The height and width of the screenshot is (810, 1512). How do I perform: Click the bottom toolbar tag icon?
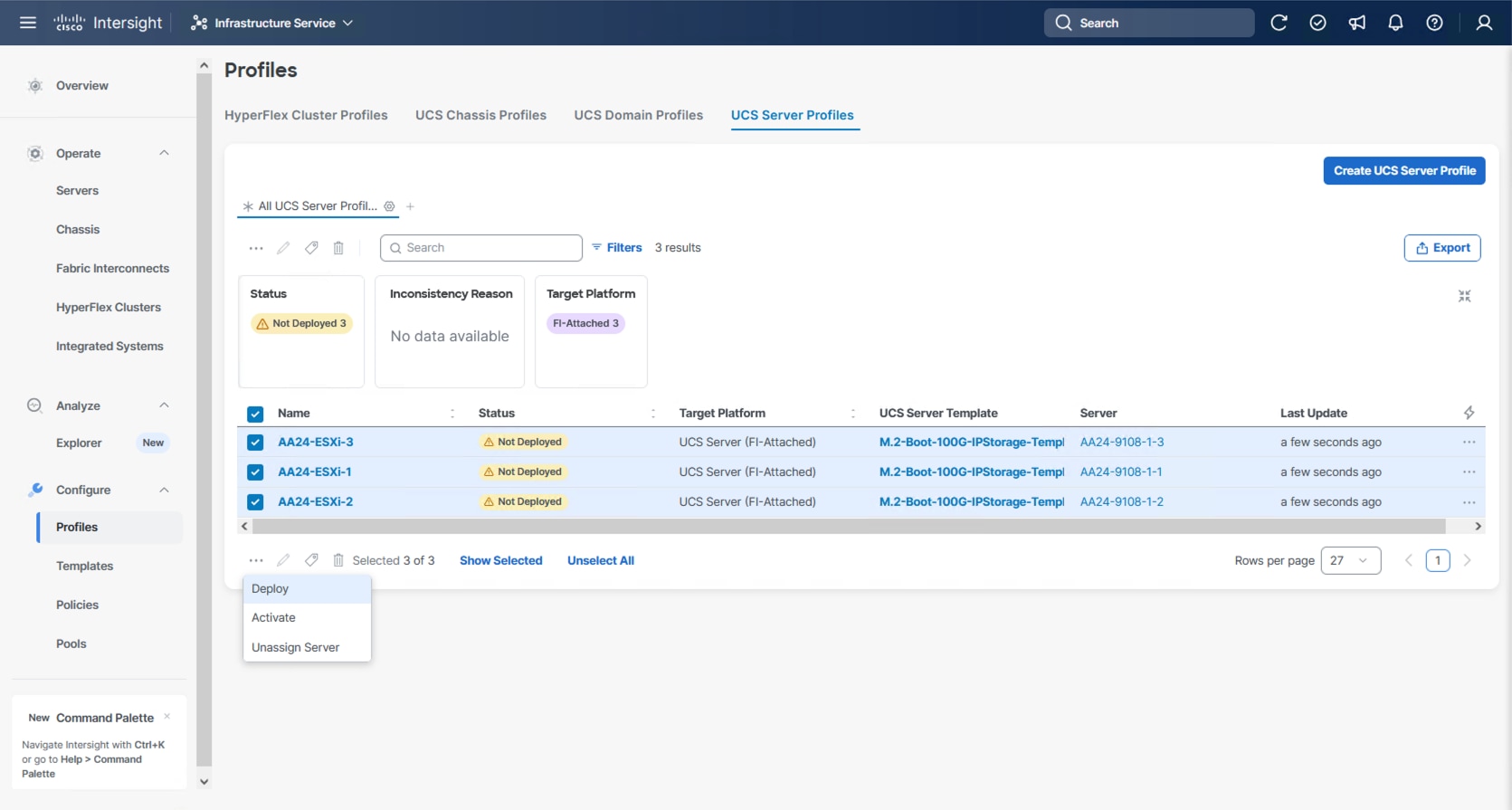coord(311,560)
